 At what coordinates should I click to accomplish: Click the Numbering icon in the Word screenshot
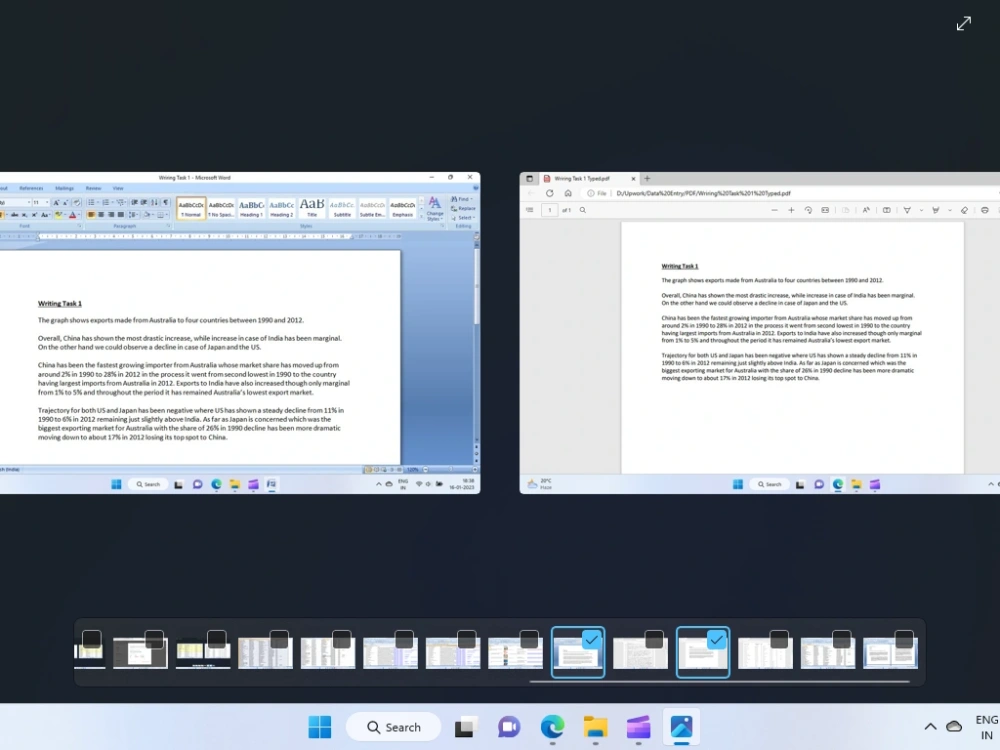tap(106, 202)
